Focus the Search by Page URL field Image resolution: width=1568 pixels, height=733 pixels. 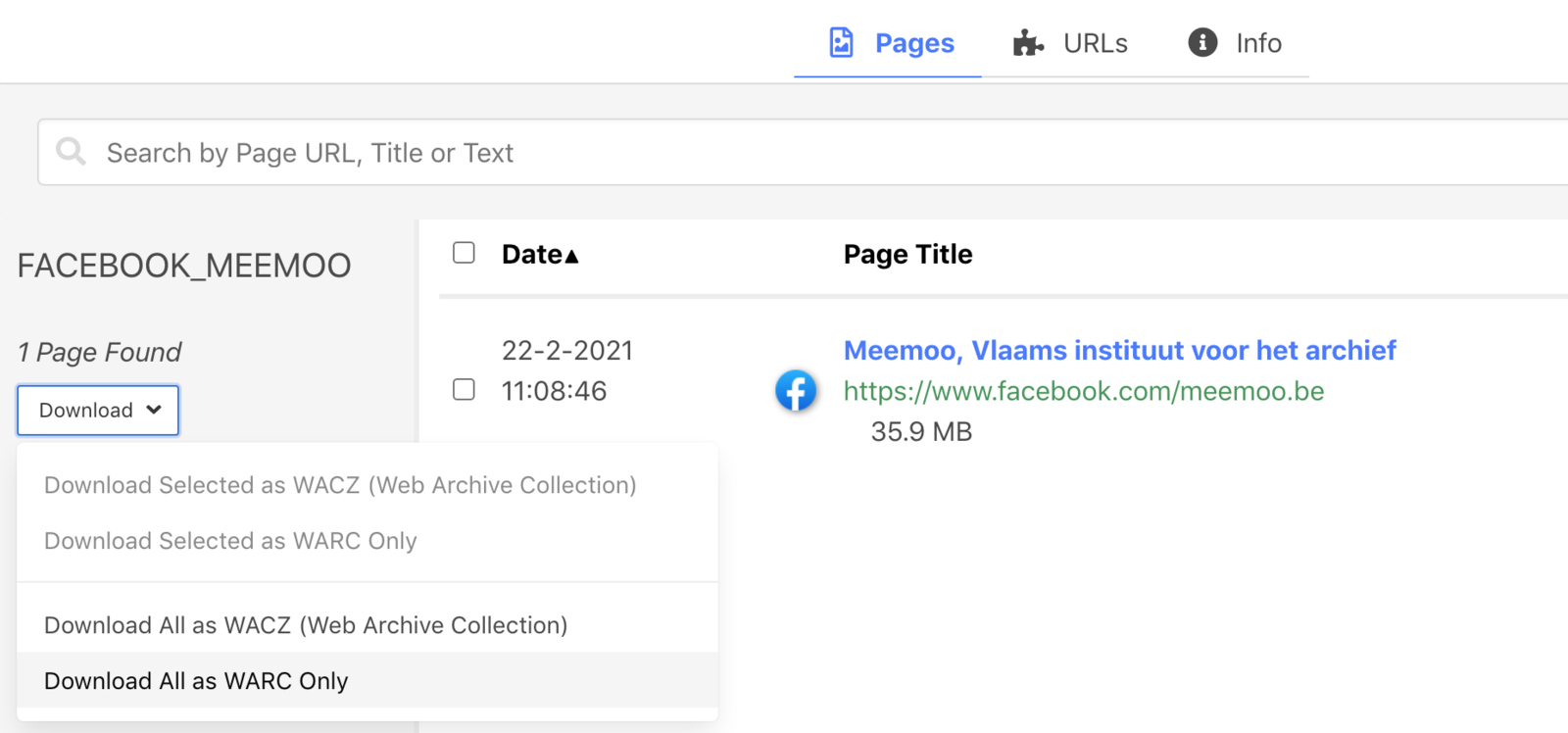784,153
